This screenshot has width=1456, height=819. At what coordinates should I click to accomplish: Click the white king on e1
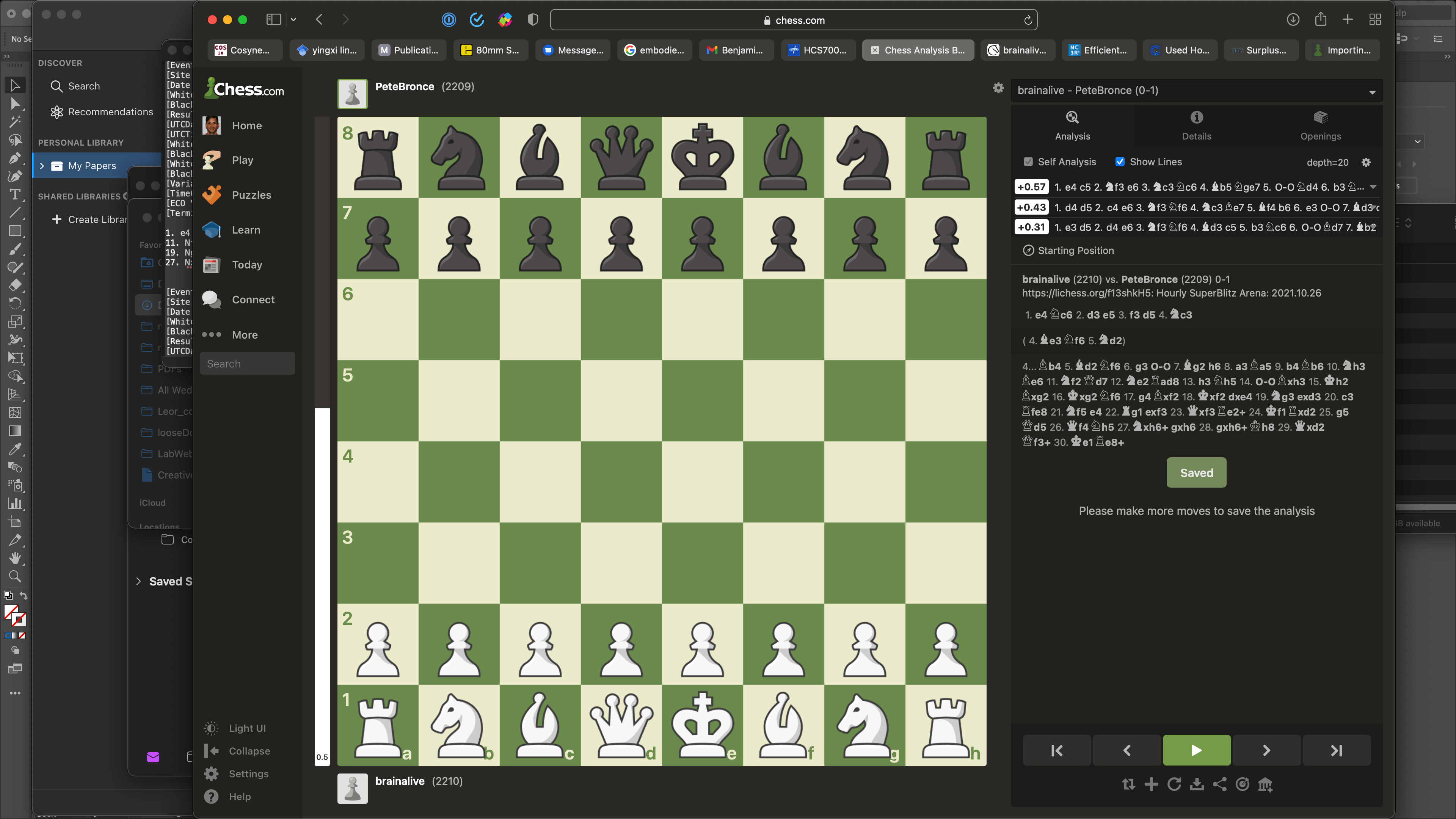point(703,725)
